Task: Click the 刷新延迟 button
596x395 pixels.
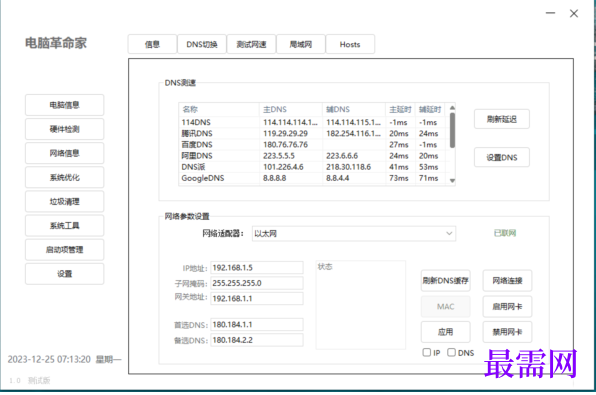Action: (x=502, y=119)
